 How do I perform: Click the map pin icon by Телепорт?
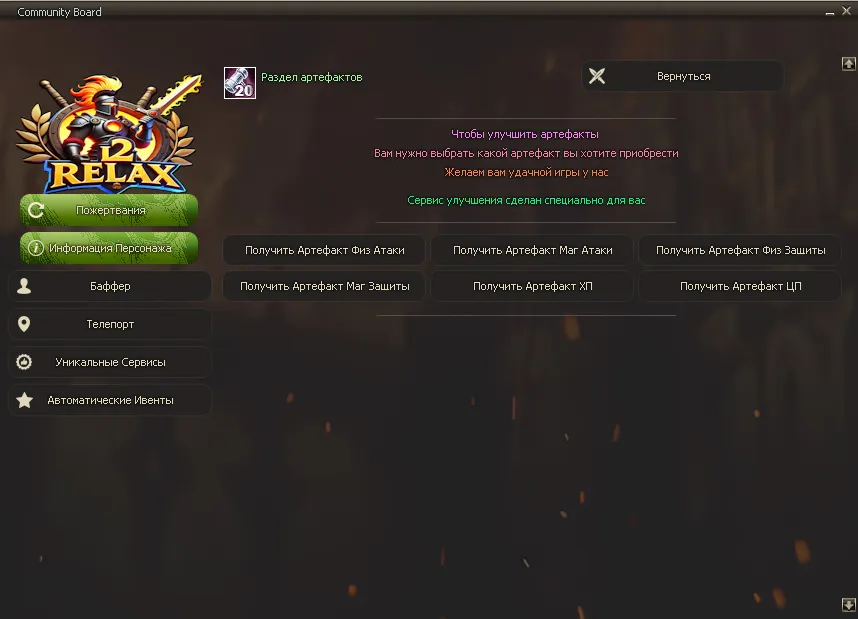coord(24,324)
